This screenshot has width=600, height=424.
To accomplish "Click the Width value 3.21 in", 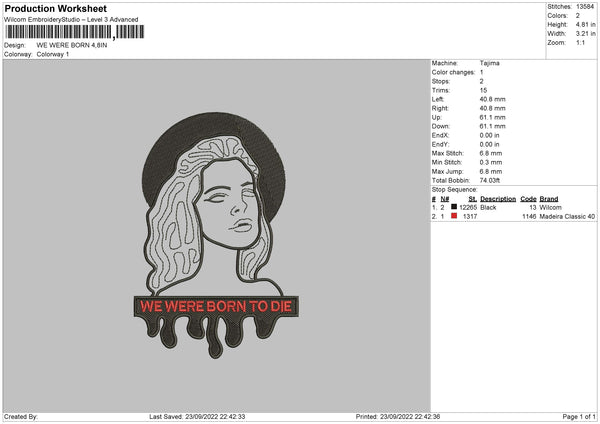I will point(585,34).
